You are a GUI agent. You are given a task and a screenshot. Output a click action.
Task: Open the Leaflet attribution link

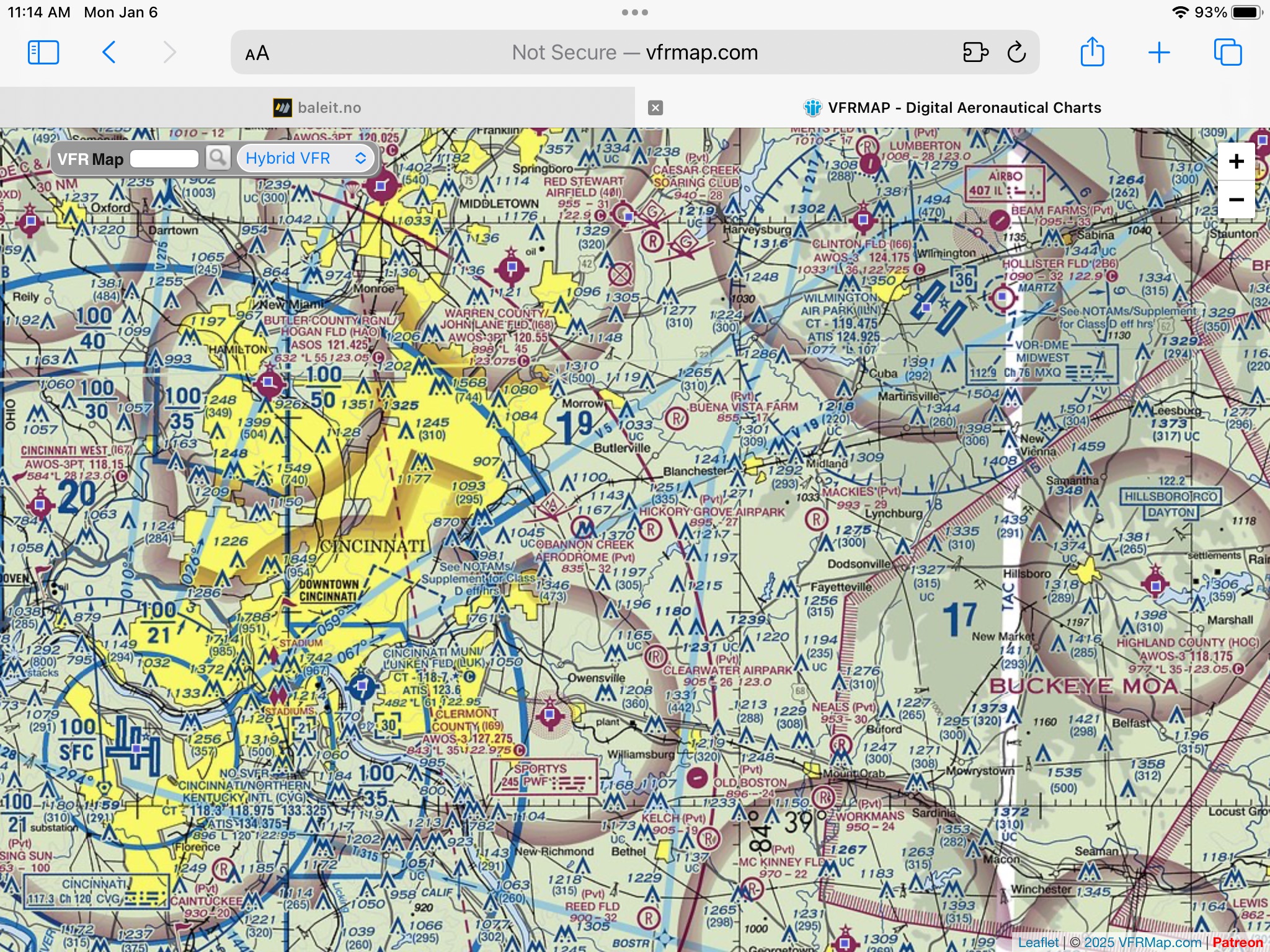[1038, 943]
